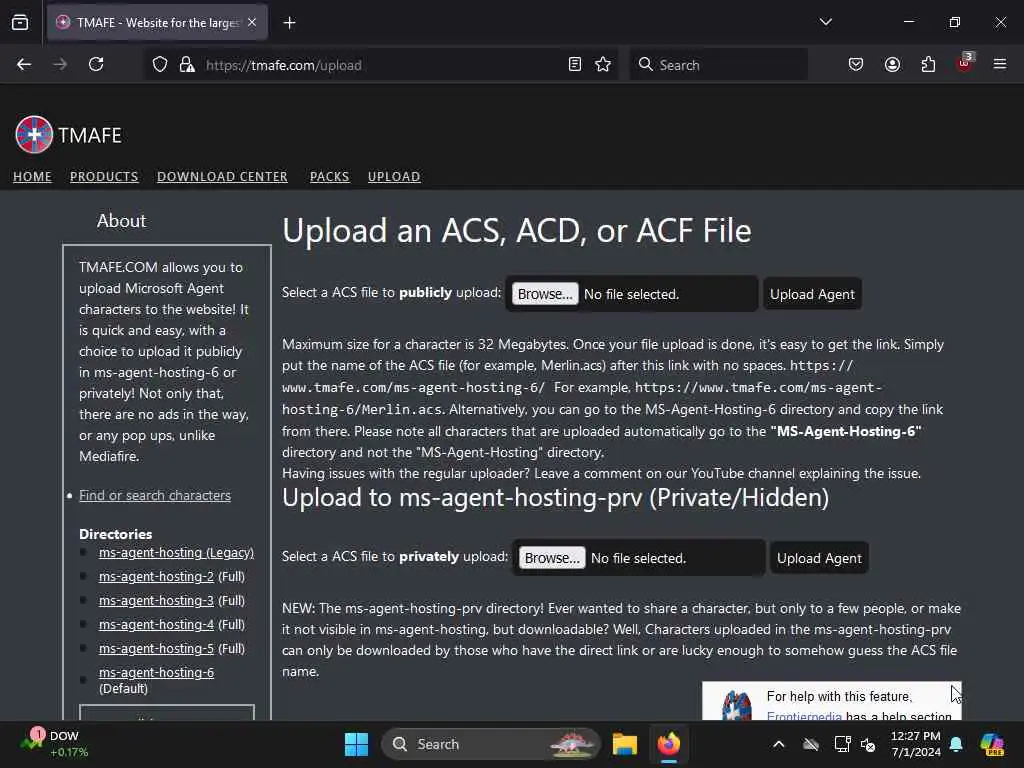Toggle reader view icon
The width and height of the screenshot is (1024, 768).
tap(575, 65)
